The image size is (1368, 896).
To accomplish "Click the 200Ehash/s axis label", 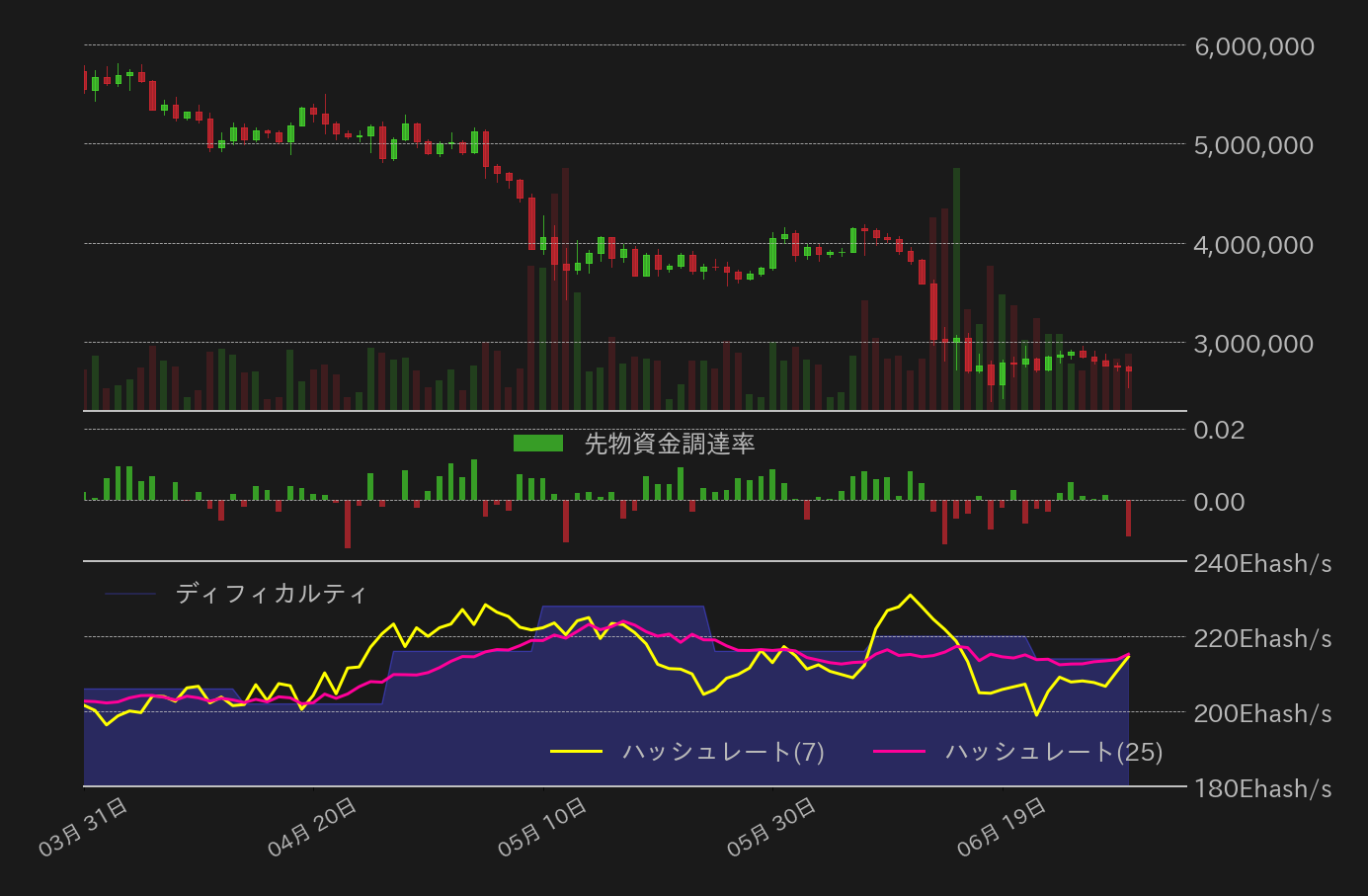I will (x=1263, y=713).
